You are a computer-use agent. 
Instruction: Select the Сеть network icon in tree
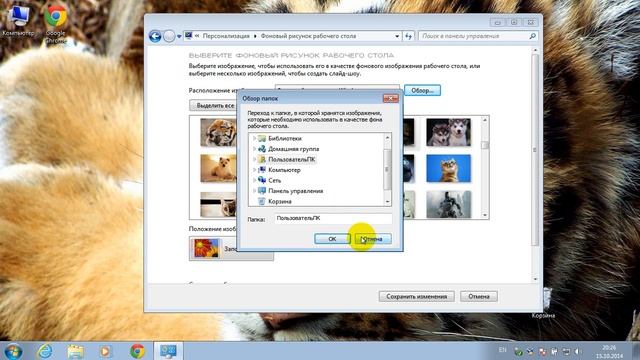point(262,180)
